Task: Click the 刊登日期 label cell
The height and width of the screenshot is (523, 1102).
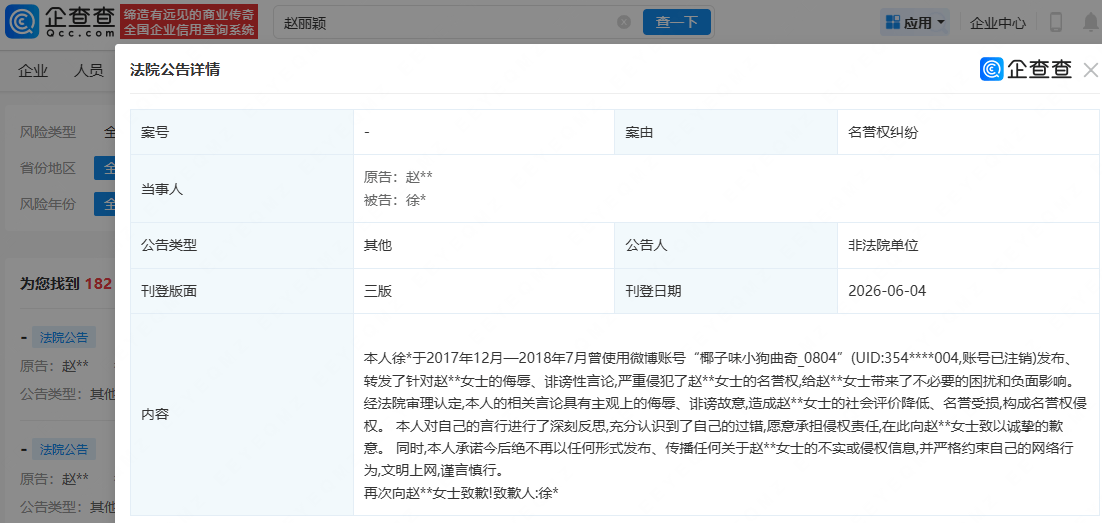Action: coord(726,290)
